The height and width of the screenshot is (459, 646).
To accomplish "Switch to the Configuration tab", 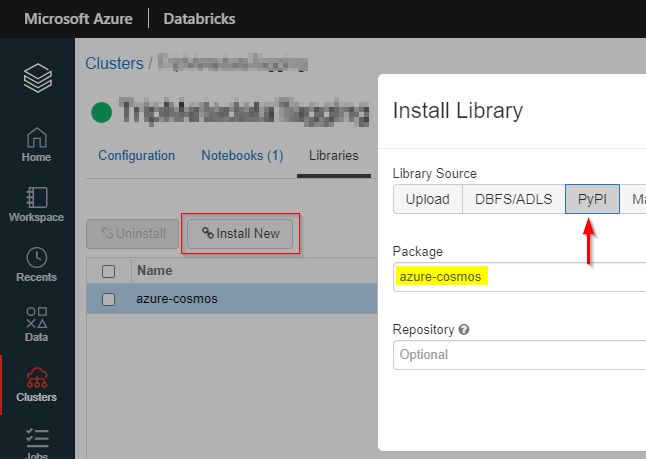I will (136, 155).
